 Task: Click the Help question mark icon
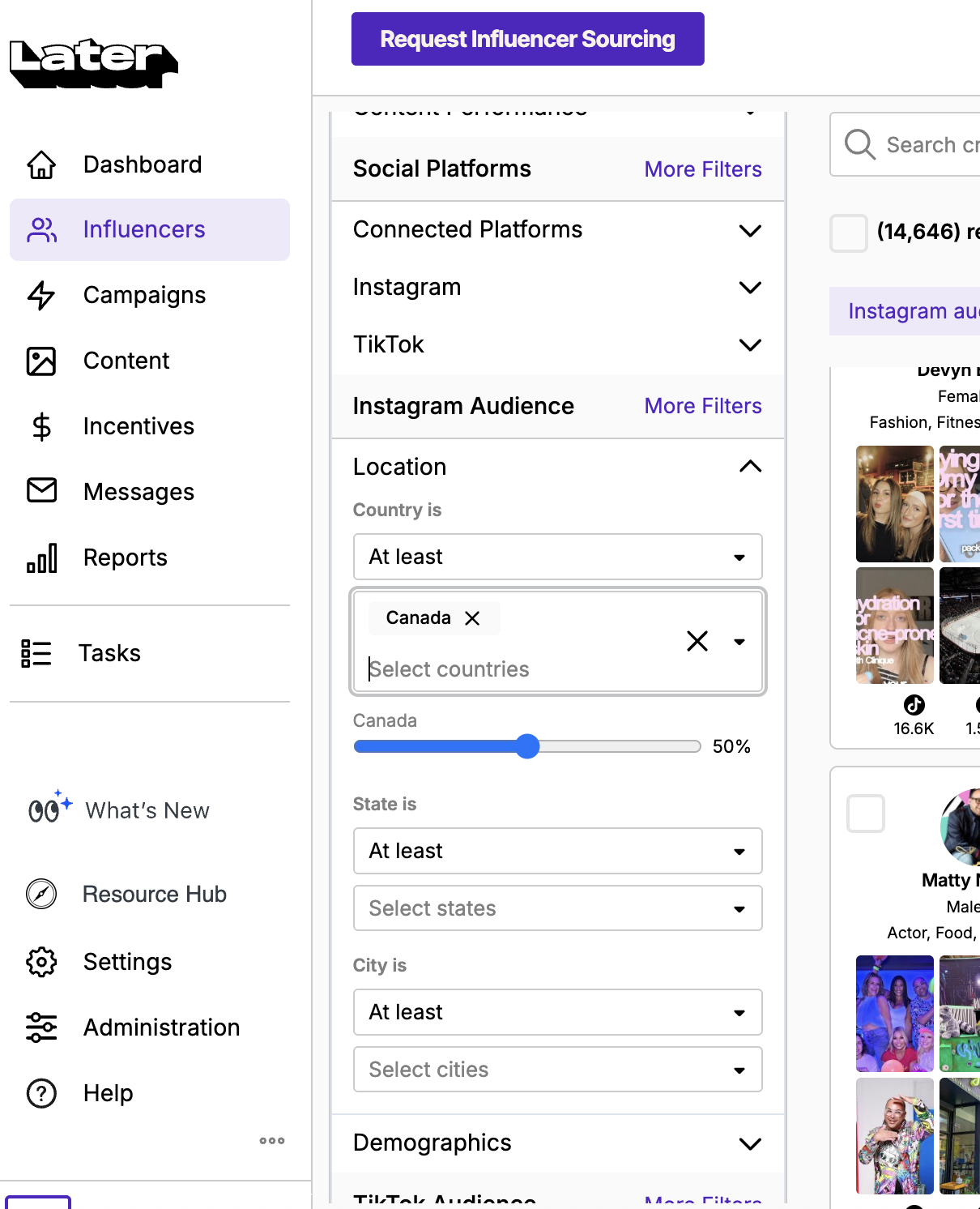[41, 1093]
